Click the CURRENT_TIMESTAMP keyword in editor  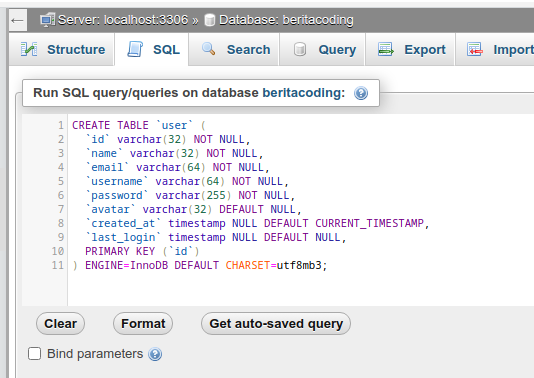tap(370, 223)
